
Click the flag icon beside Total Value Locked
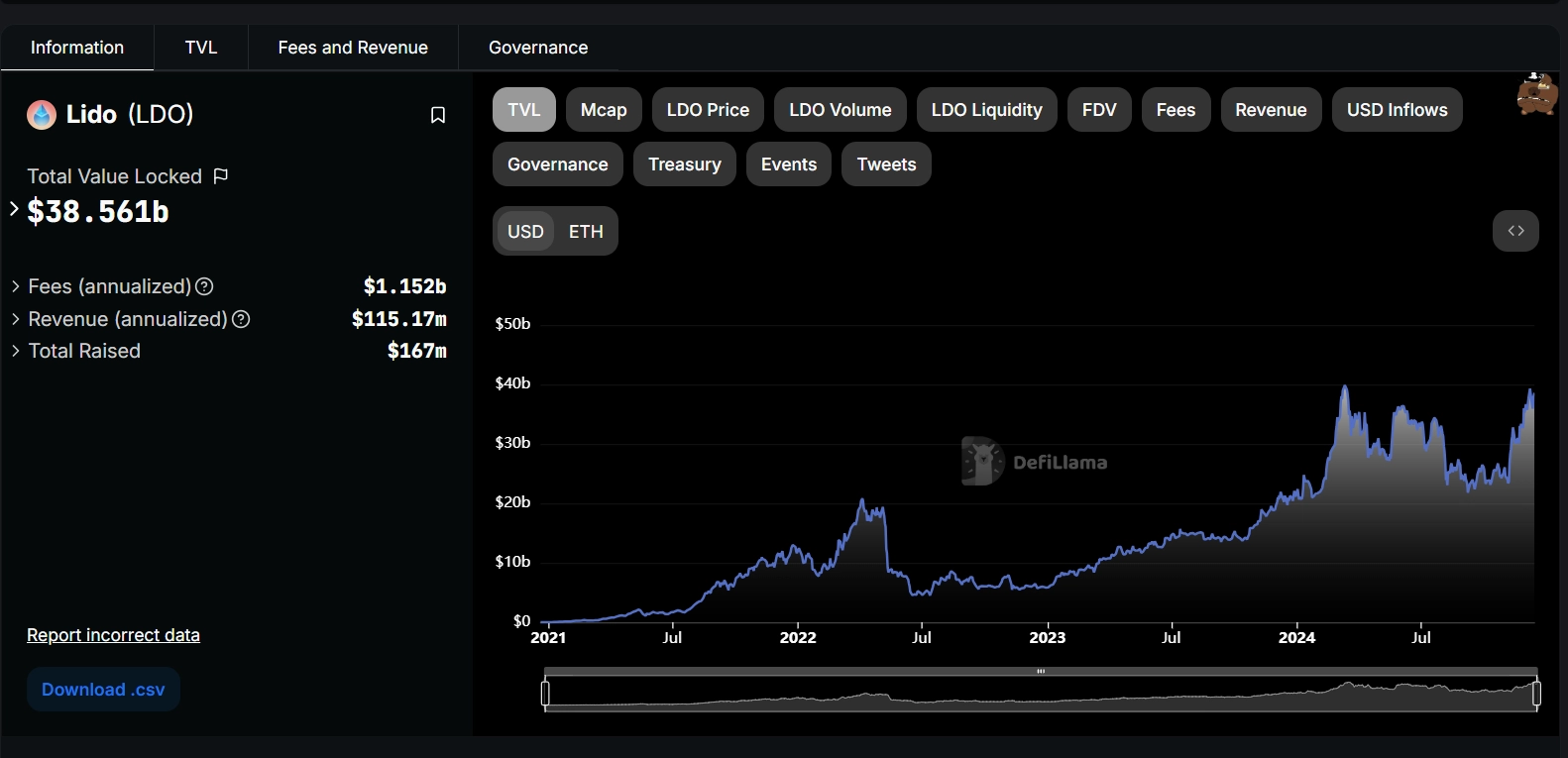pyautogui.click(x=220, y=176)
